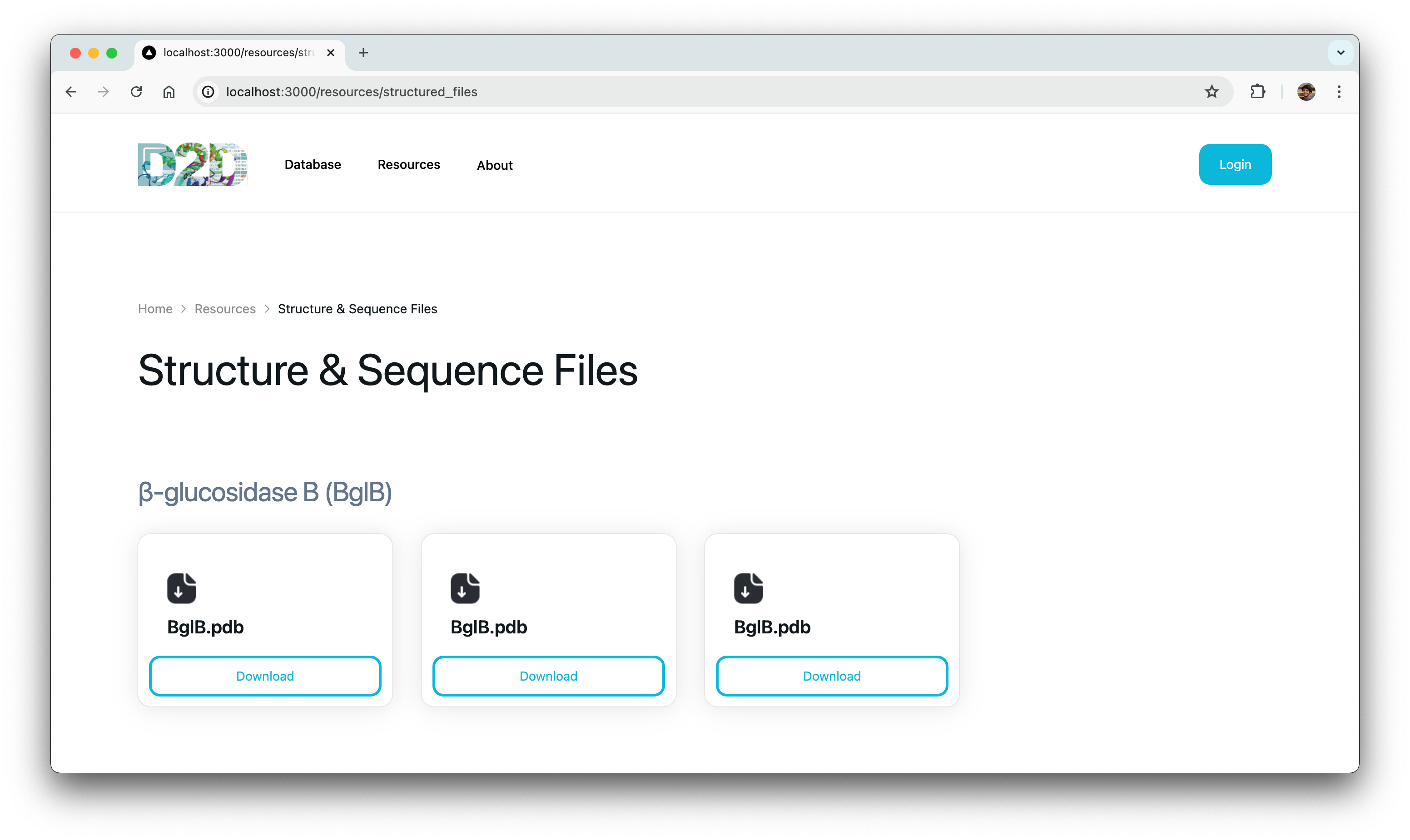Viewport: 1410px width, 840px height.
Task: Expand the tab search dropdown chevron
Action: (x=1340, y=53)
